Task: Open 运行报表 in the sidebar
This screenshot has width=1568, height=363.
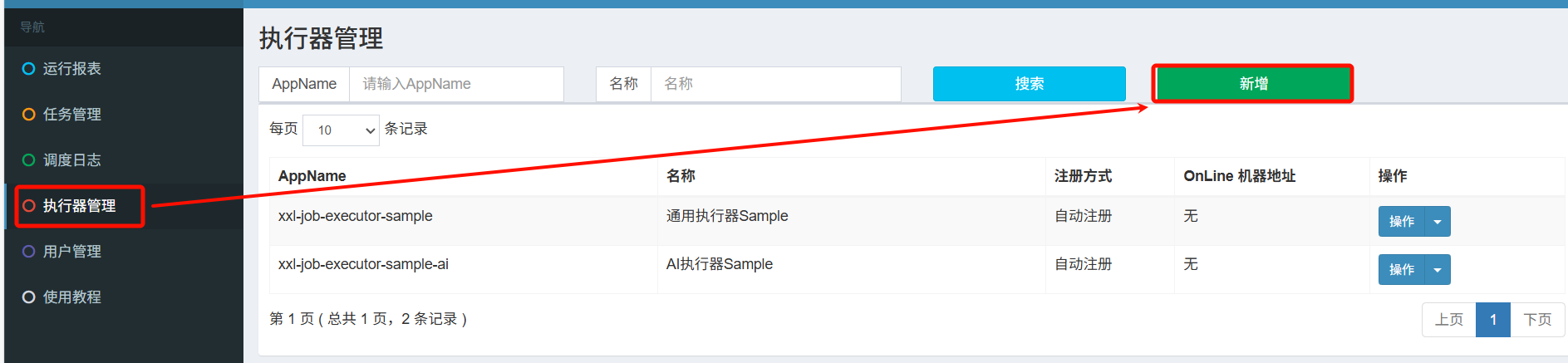Action: pyautogui.click(x=72, y=69)
